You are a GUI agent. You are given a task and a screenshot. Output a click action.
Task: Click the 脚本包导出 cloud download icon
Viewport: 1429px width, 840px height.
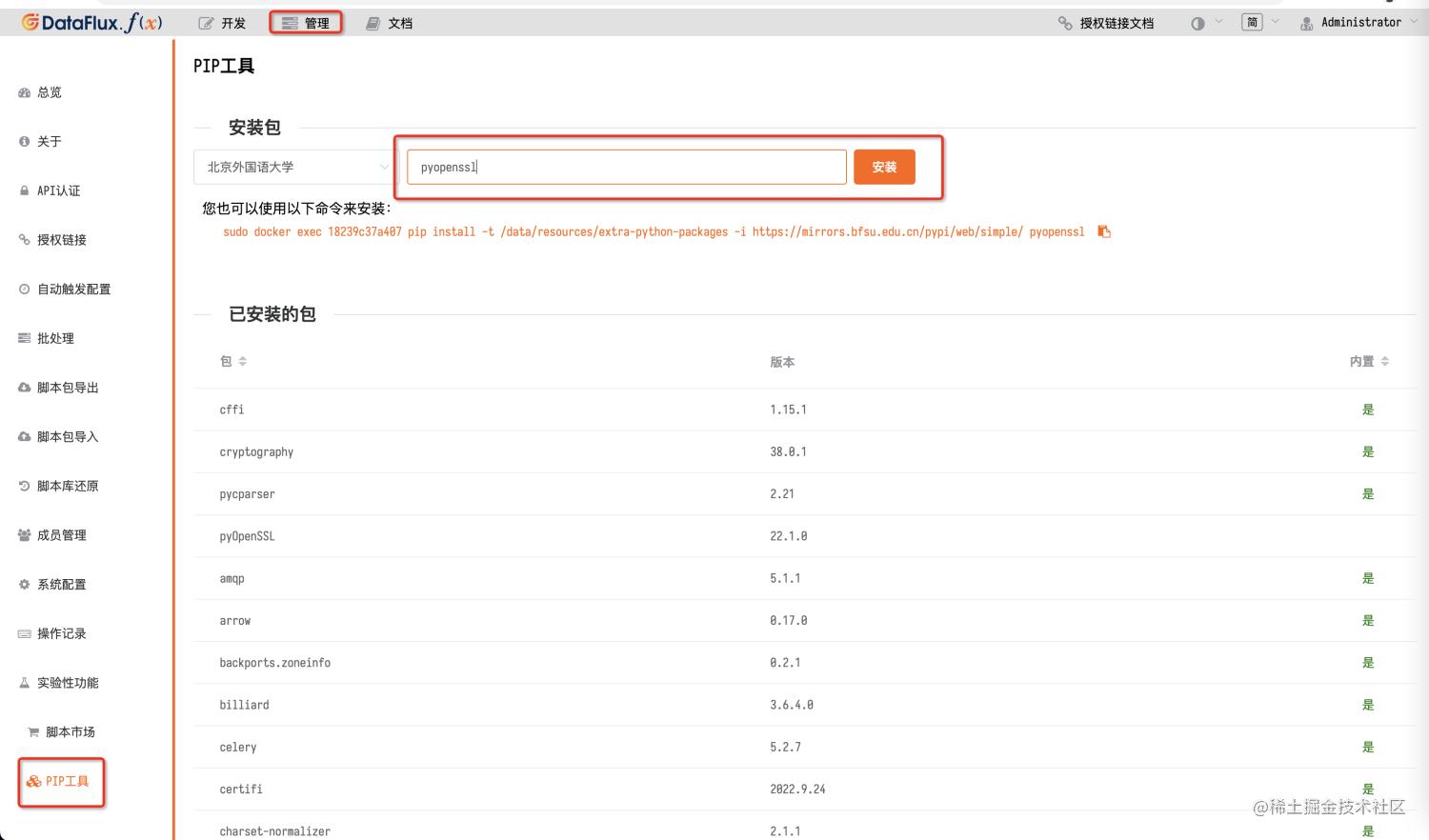click(x=25, y=388)
